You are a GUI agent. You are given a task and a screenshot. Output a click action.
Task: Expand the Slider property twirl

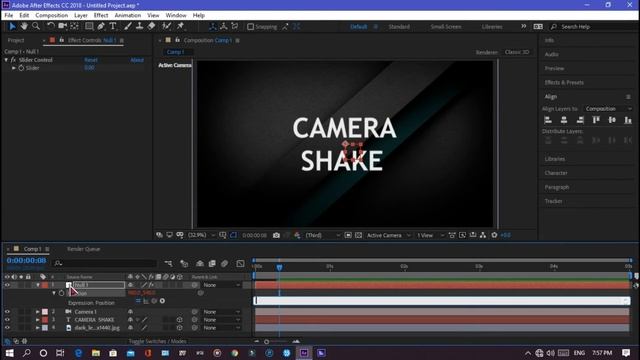[14, 68]
